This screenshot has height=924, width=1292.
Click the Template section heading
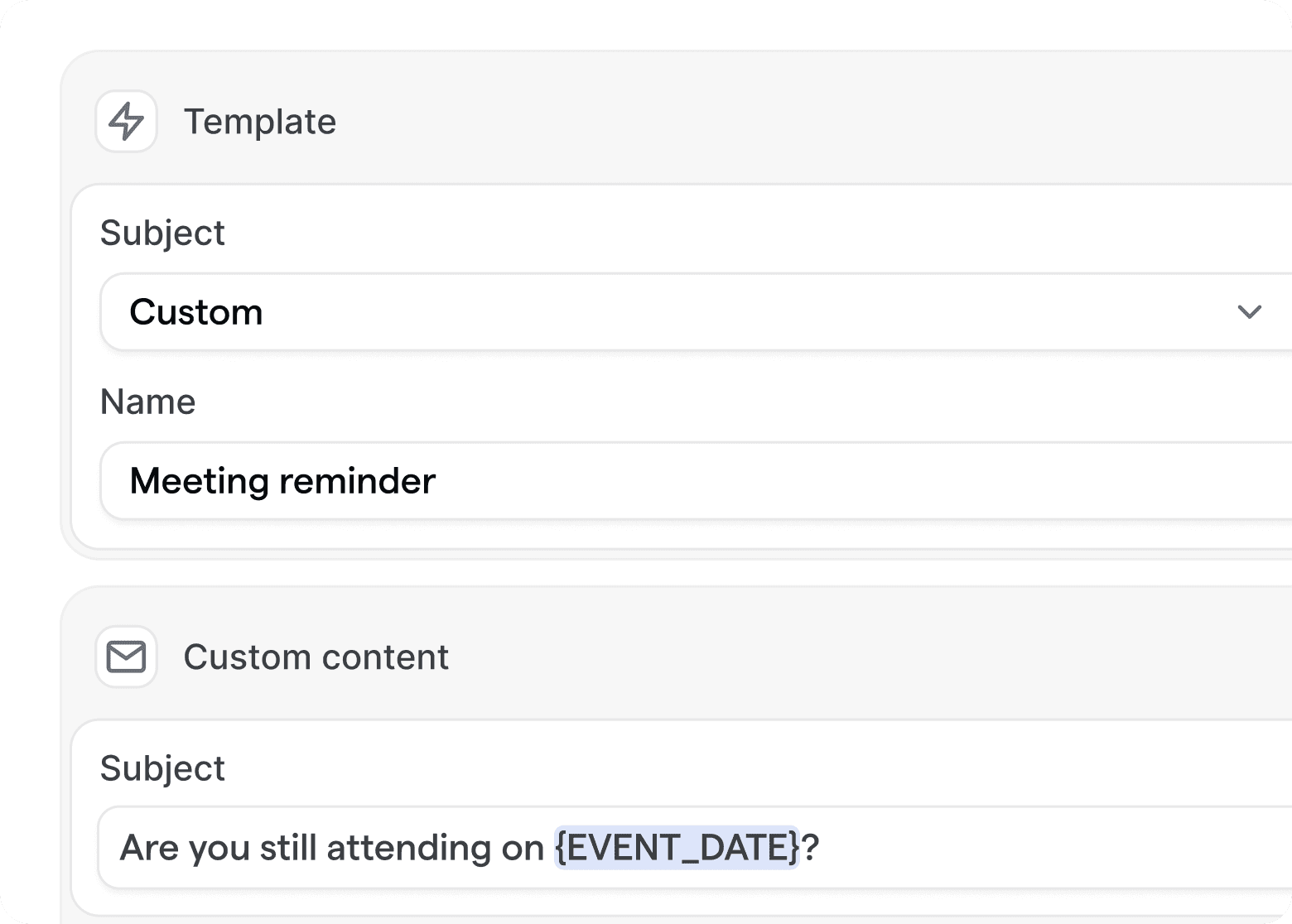tap(259, 122)
